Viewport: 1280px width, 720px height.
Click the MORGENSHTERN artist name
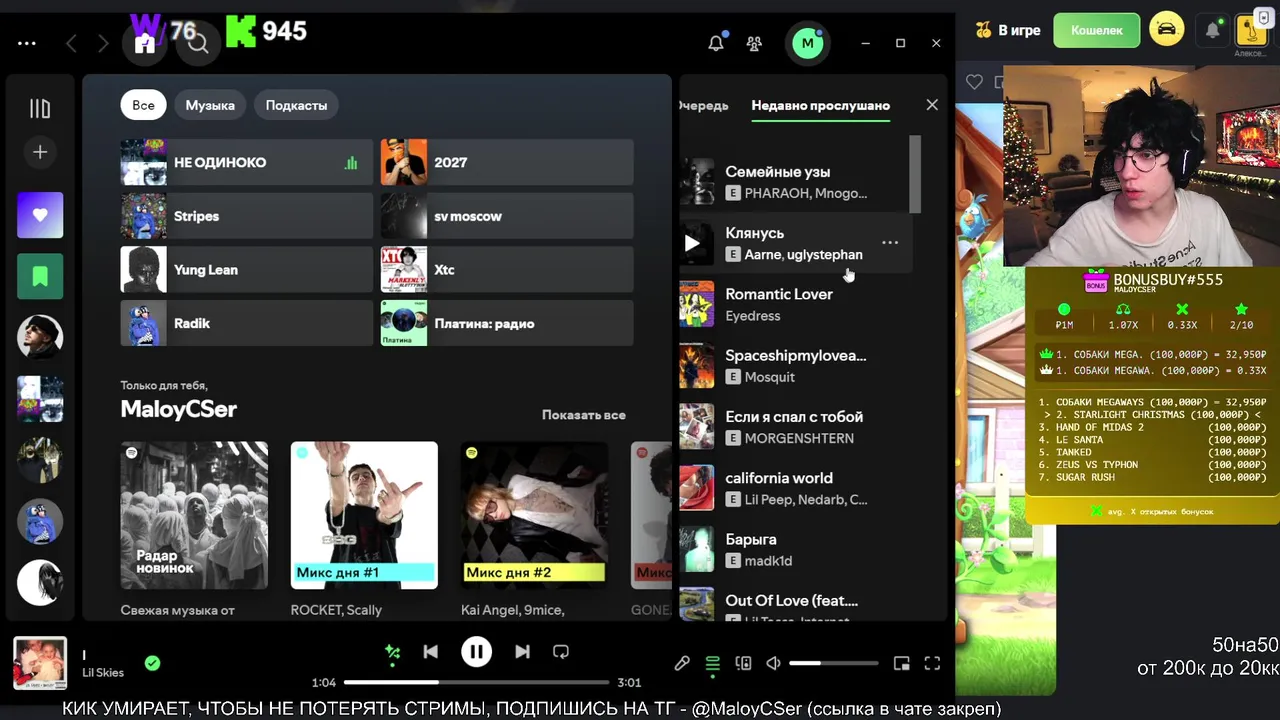[x=799, y=438]
